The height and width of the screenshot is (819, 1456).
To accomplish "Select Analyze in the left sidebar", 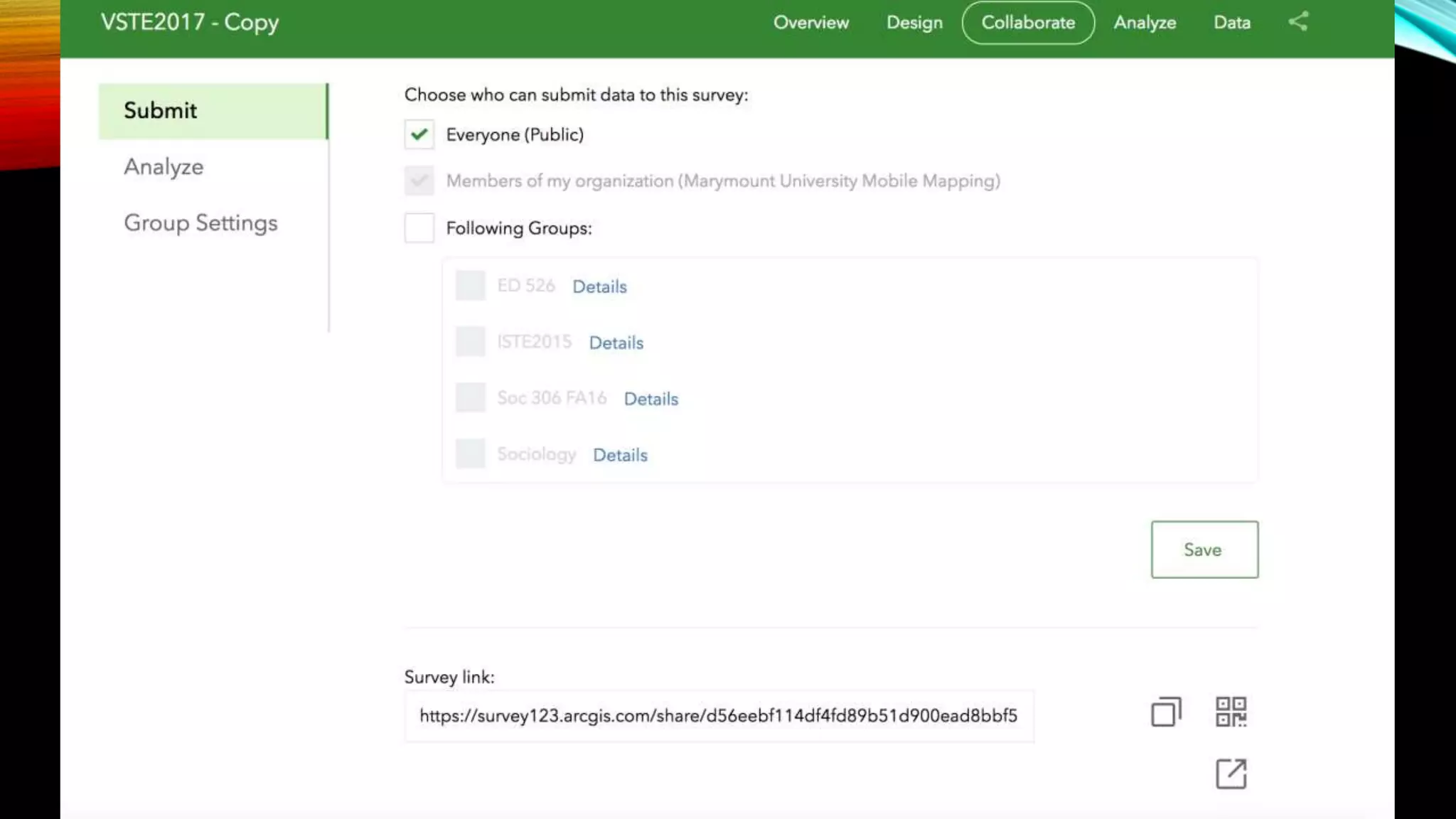I will [x=164, y=167].
